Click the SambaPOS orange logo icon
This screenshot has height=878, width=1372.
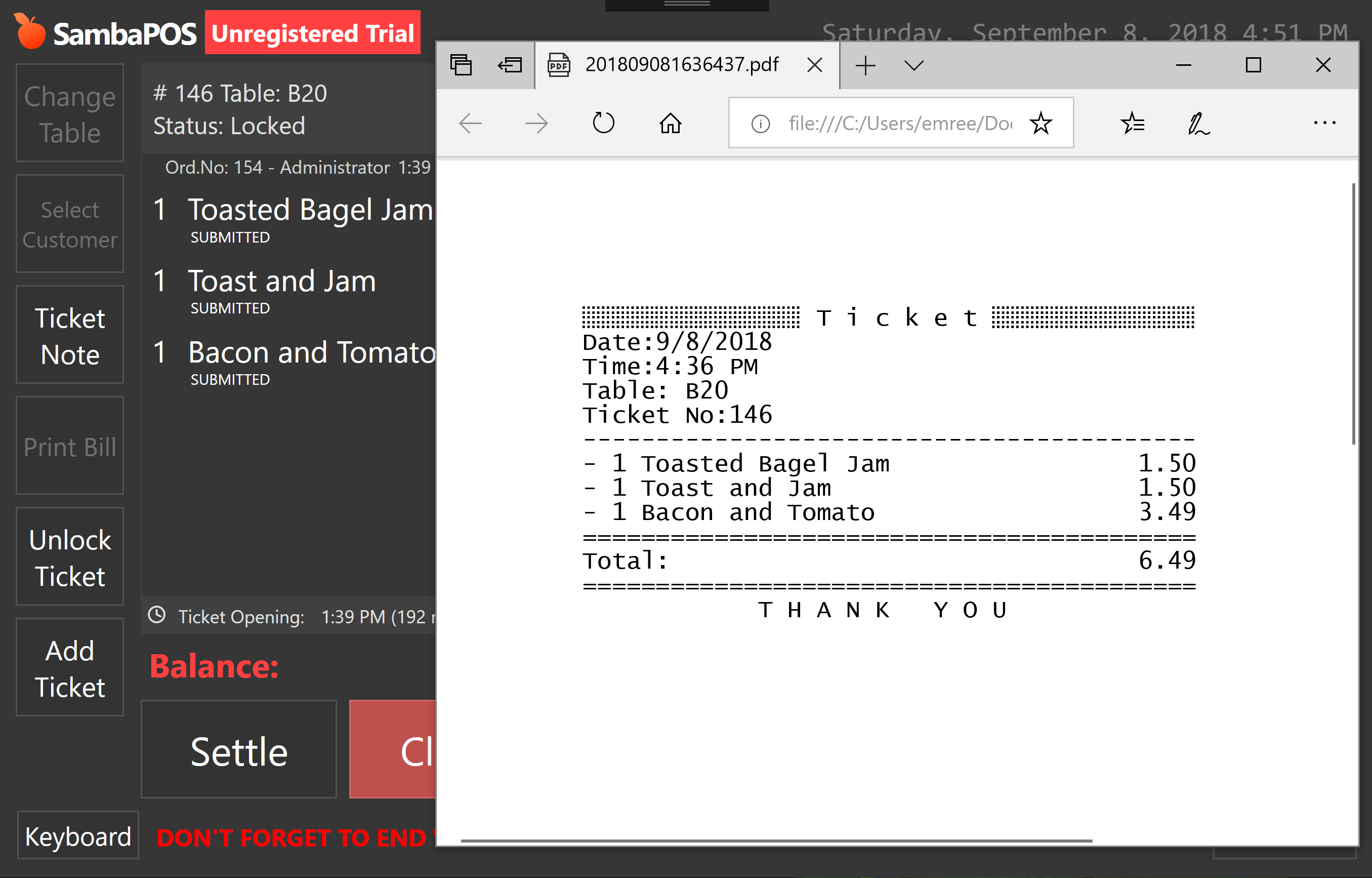30,31
